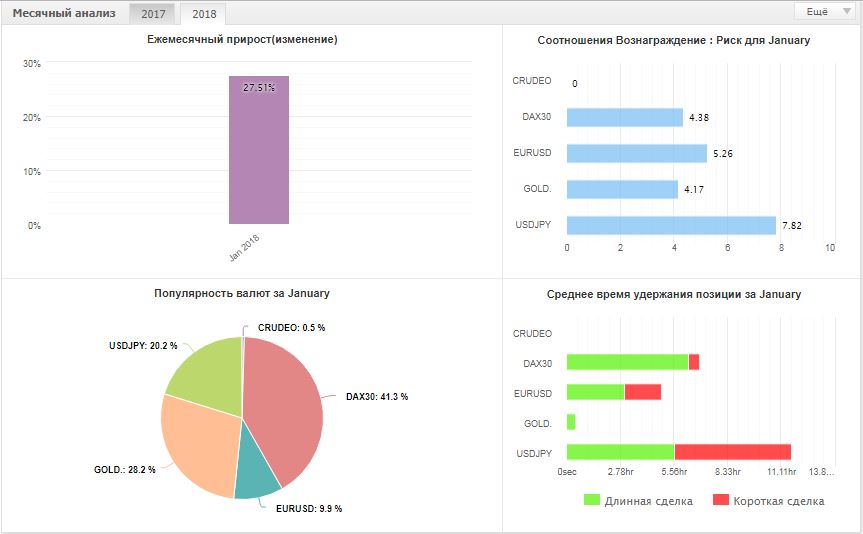Click DAX30 green long-trade holding bar
The width and height of the screenshot is (863, 534).
[x=627, y=362]
